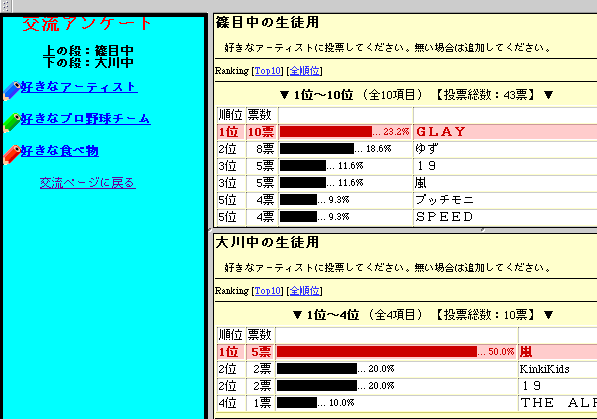Go back via 交流ページに戻る link
The height and width of the screenshot is (419, 597).
click(88, 183)
